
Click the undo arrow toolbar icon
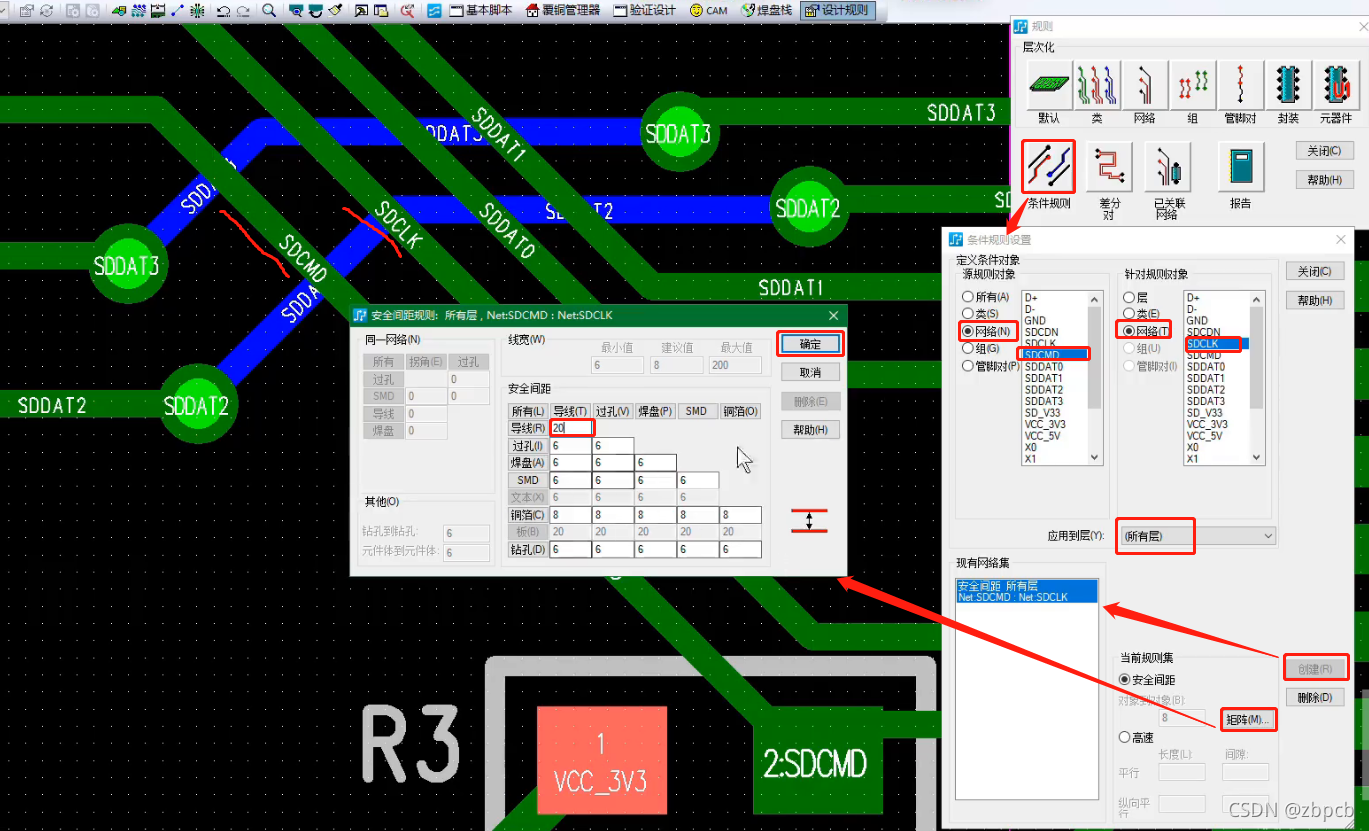223,11
